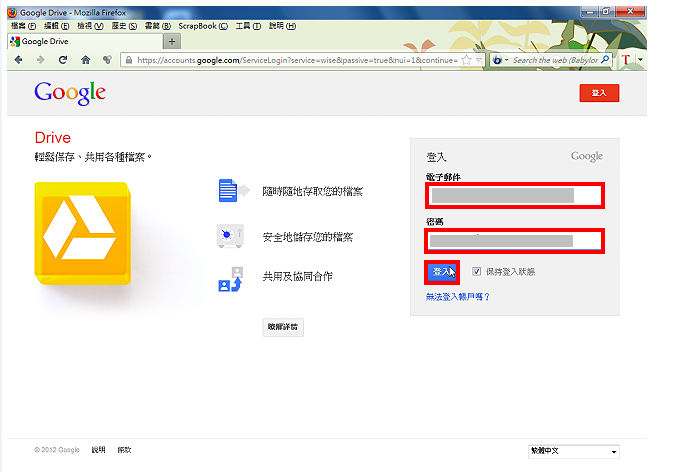Close the Firefox window
Image resolution: width=673 pixels, height=472 pixels.
pos(630,12)
